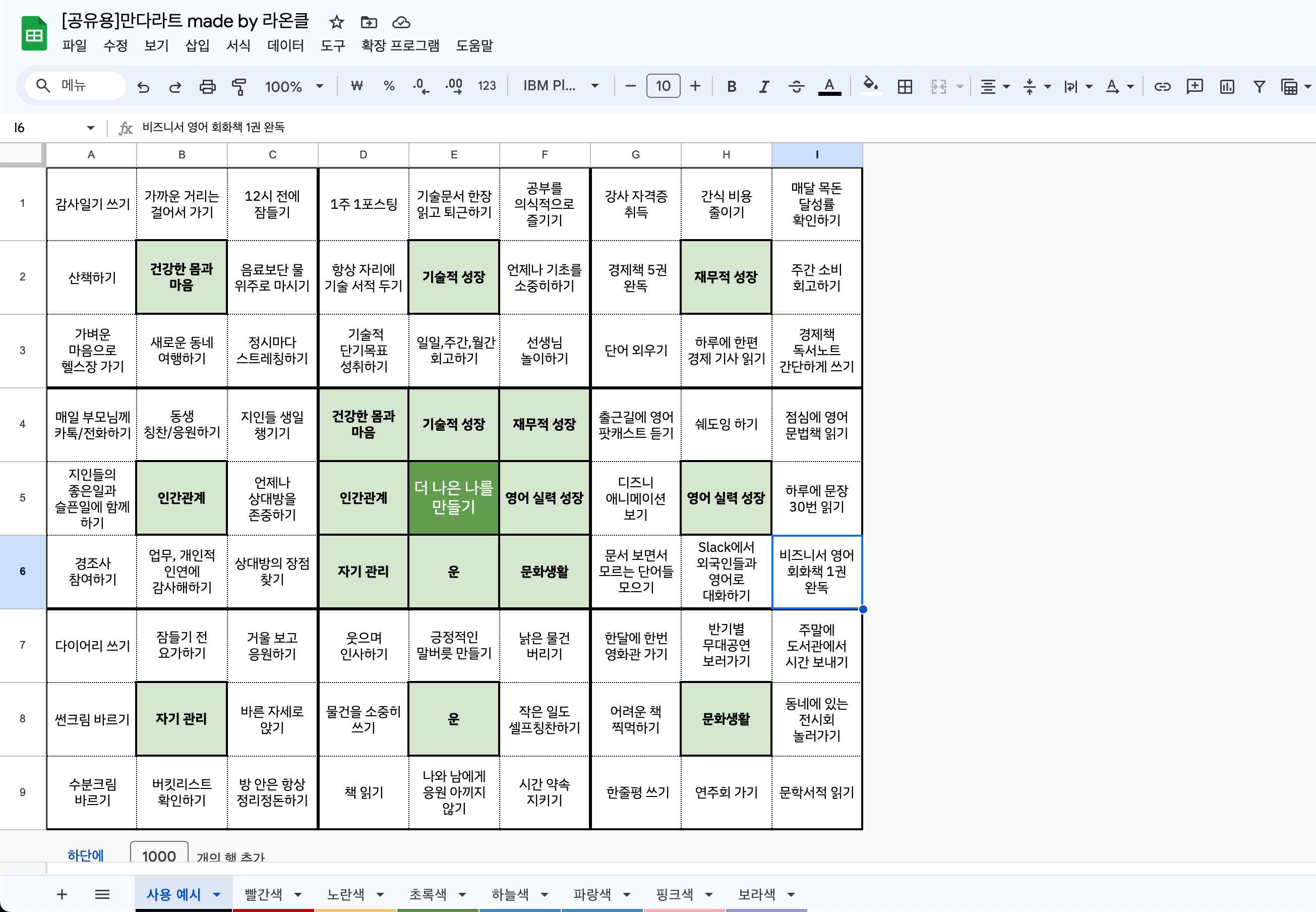Click the print icon
This screenshot has width=1316, height=912.
pyautogui.click(x=207, y=87)
